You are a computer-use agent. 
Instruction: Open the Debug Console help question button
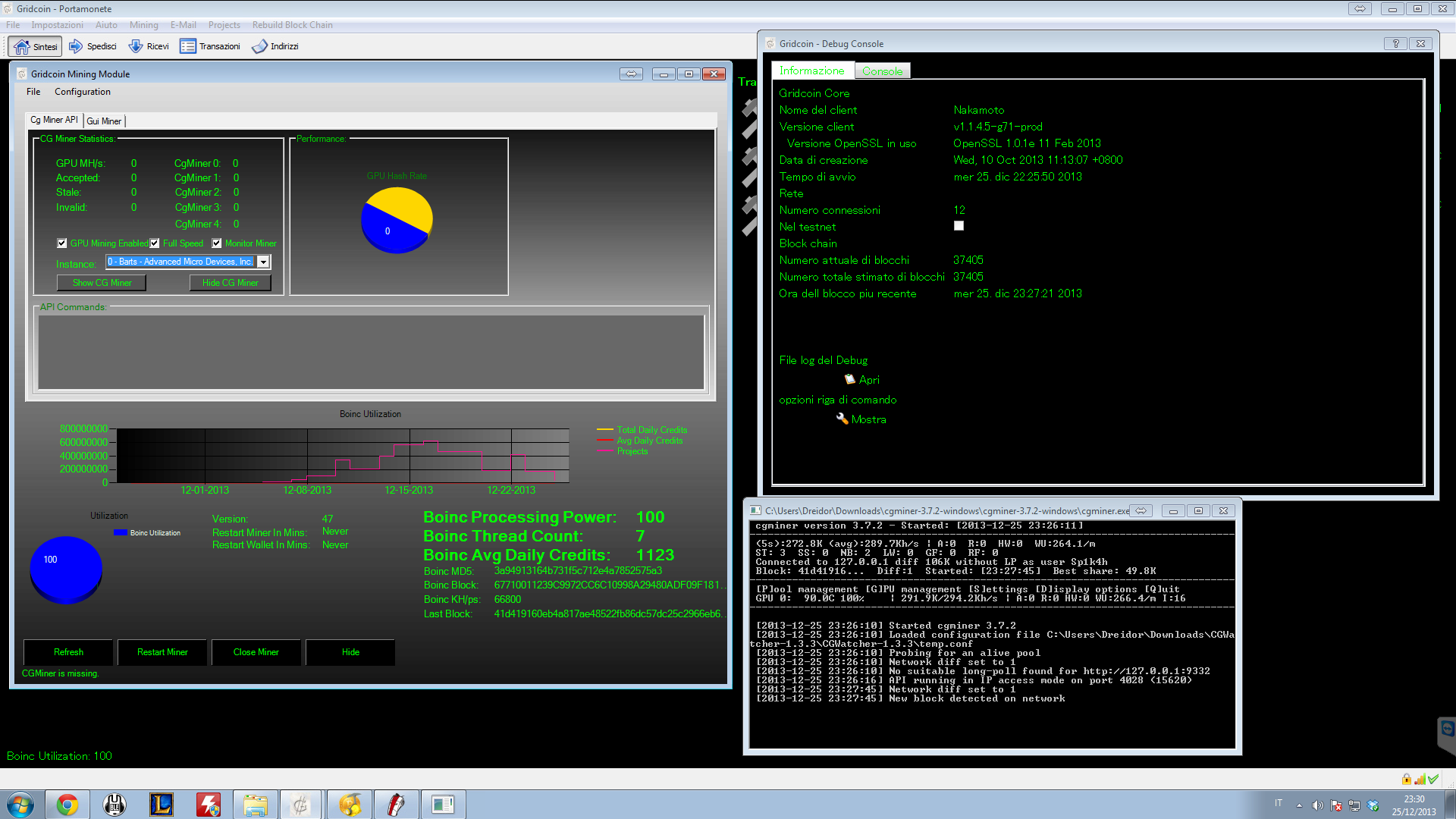[1395, 44]
